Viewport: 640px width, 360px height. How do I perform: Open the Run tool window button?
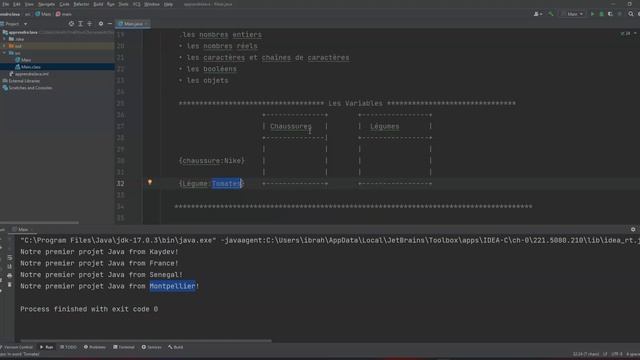[47, 347]
